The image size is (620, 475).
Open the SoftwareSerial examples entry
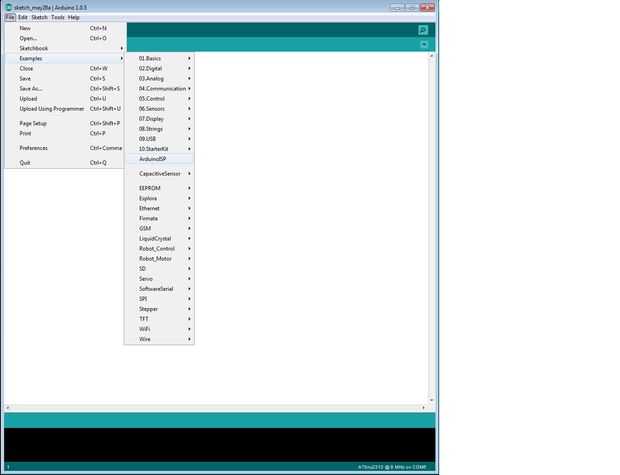click(159, 289)
